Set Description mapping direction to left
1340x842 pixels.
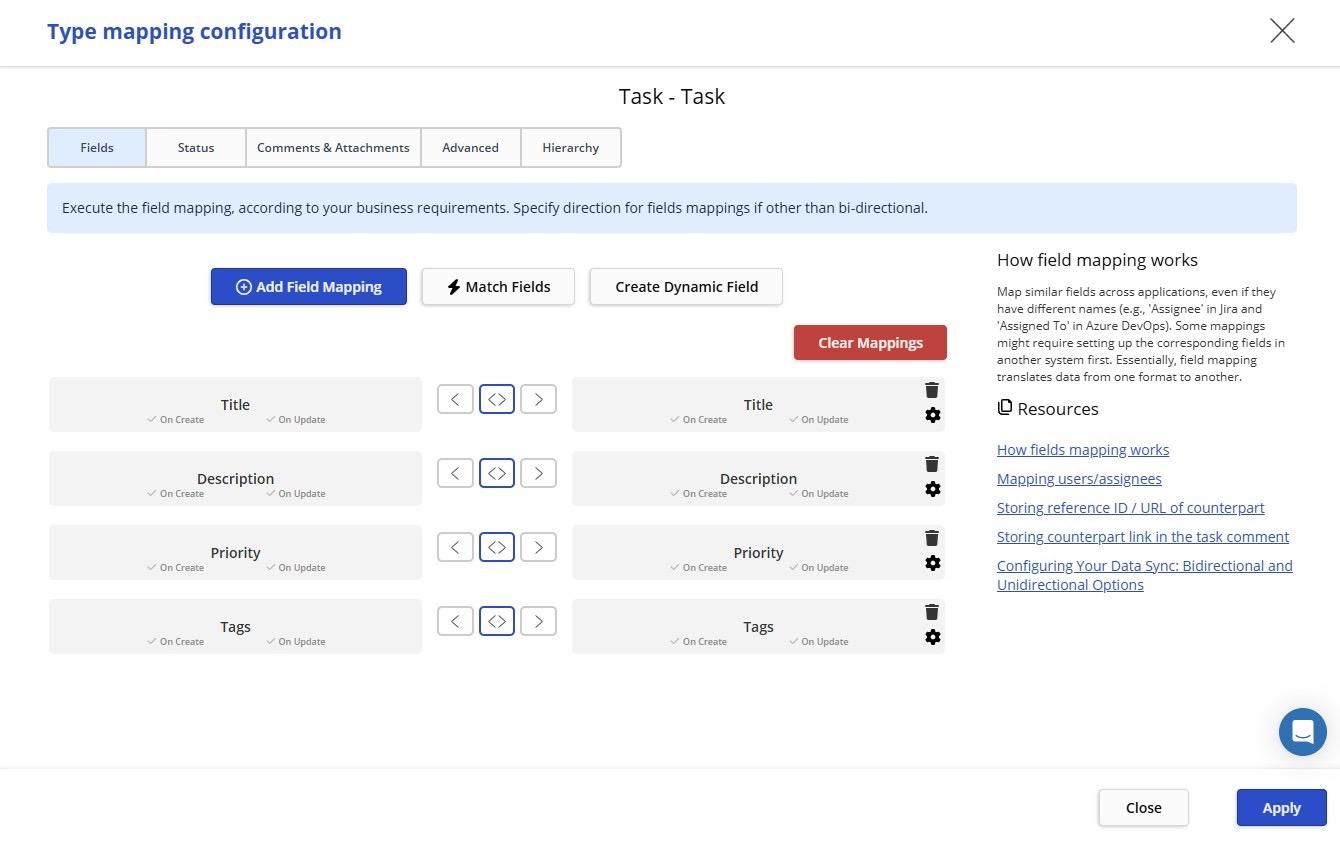[455, 473]
